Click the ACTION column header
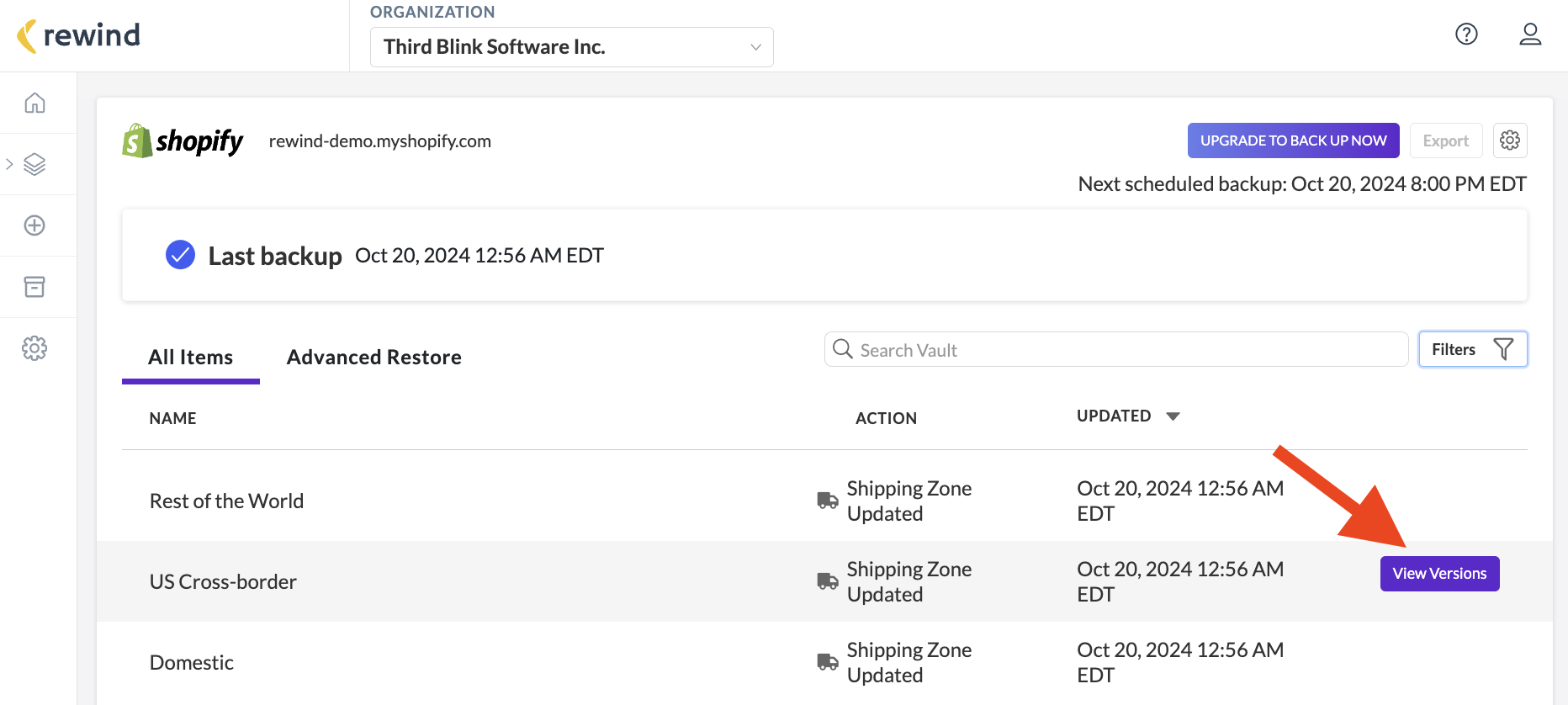 point(886,418)
